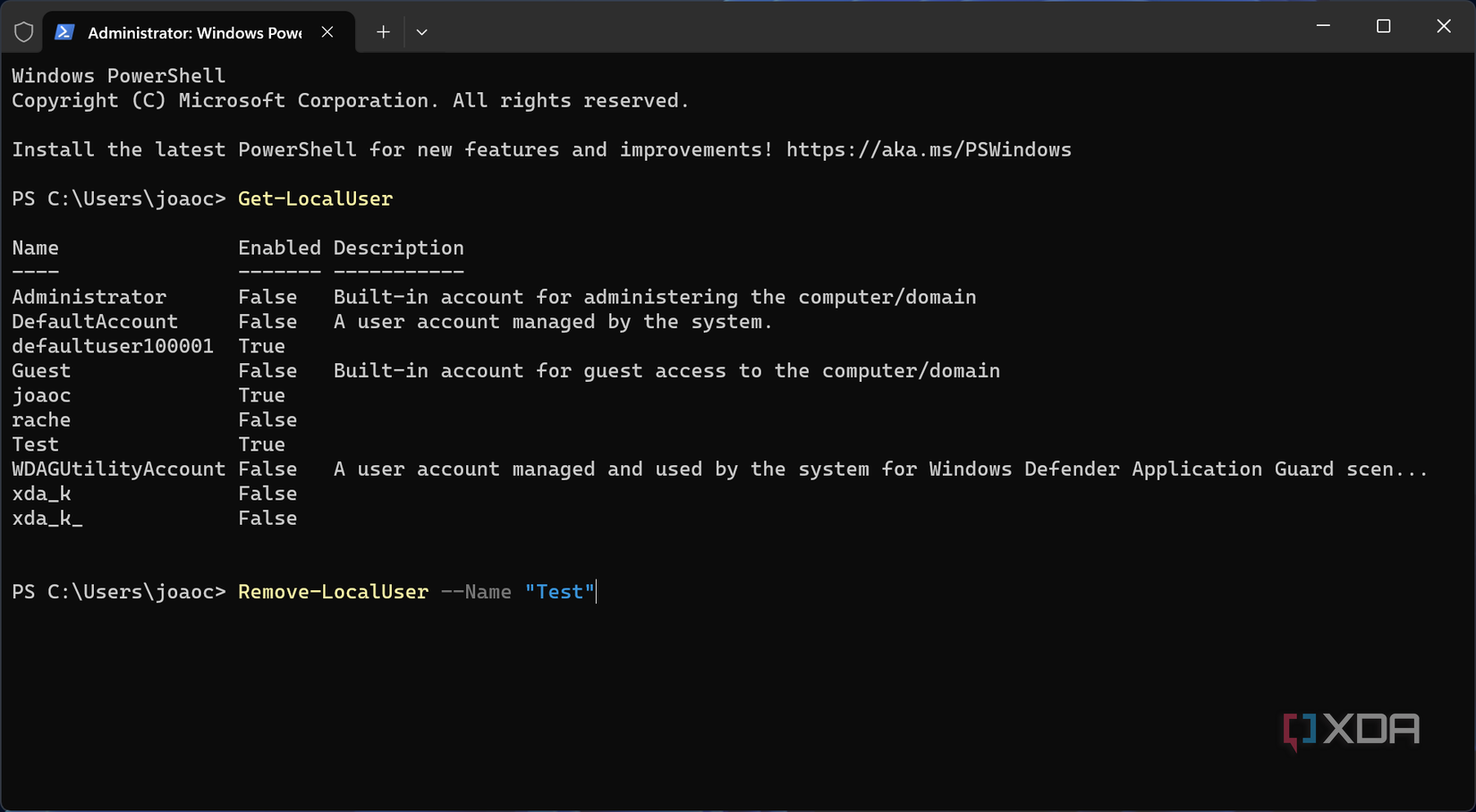Close the Windows Terminal window
1476x812 pixels.
click(x=1443, y=27)
